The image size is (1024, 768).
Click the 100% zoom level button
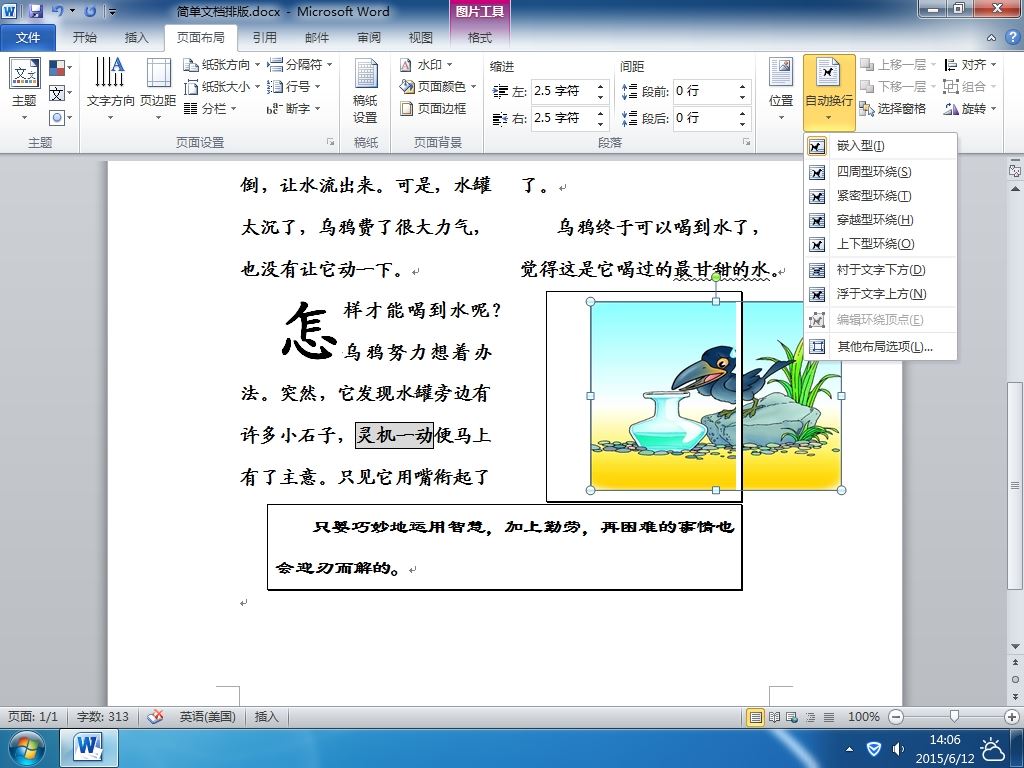click(863, 717)
